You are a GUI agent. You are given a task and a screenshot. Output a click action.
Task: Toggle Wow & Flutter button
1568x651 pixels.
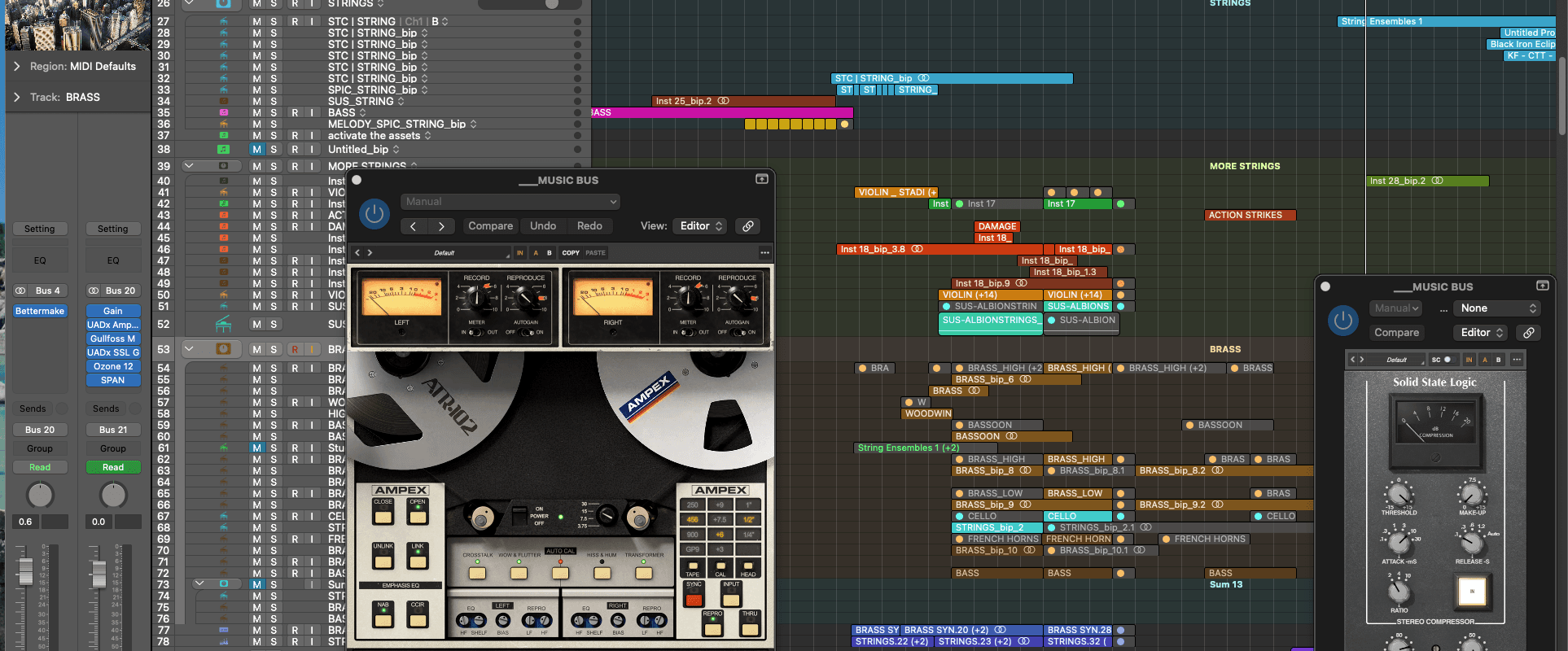[519, 573]
